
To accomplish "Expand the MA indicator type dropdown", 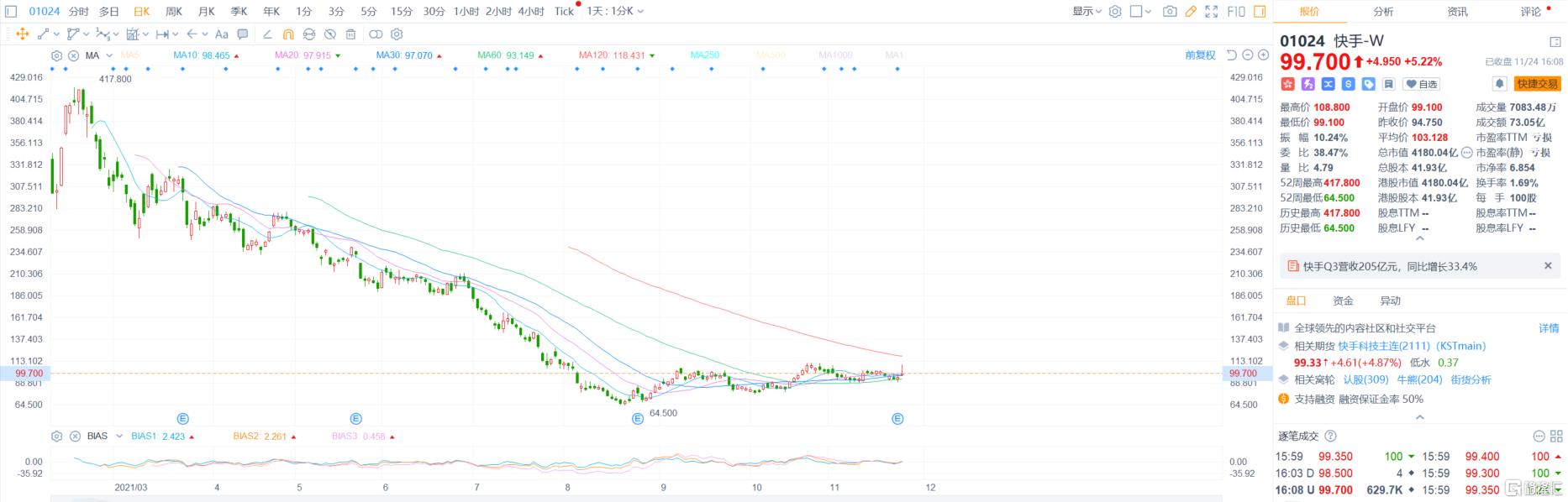I will pos(109,56).
